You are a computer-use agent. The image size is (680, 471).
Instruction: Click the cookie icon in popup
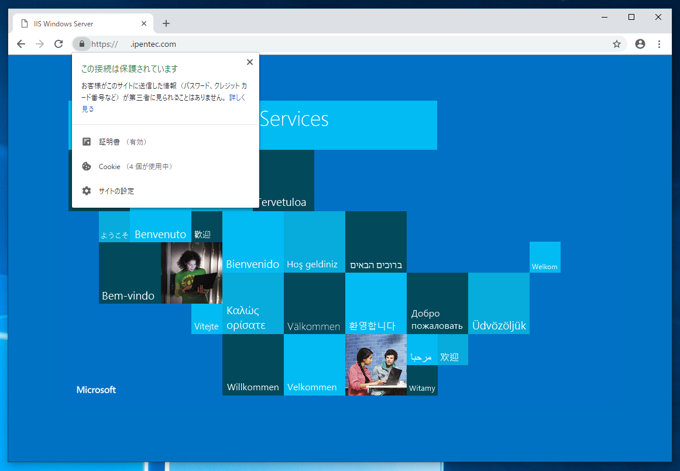87,166
